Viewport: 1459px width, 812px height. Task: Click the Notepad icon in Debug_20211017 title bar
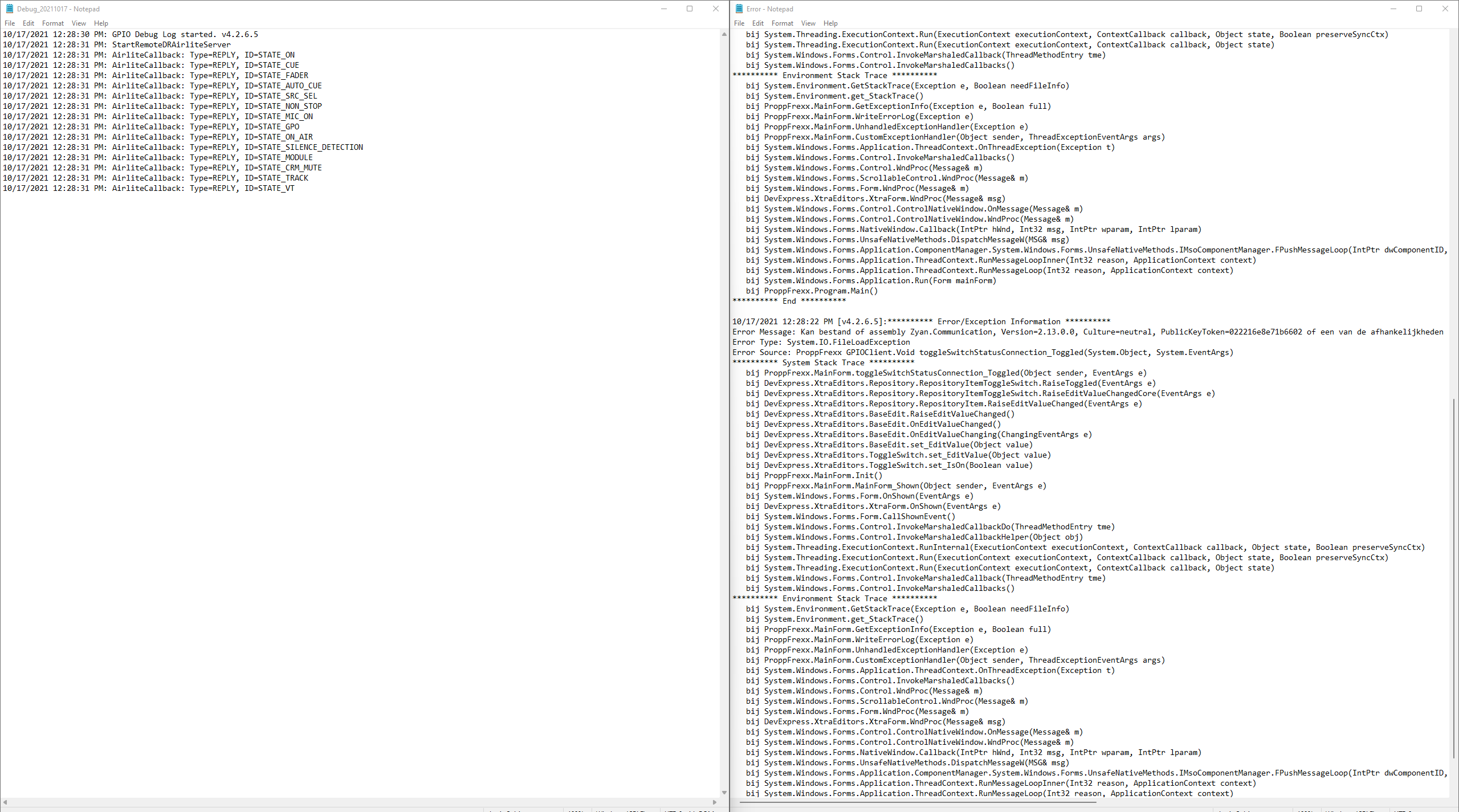tap(10, 9)
